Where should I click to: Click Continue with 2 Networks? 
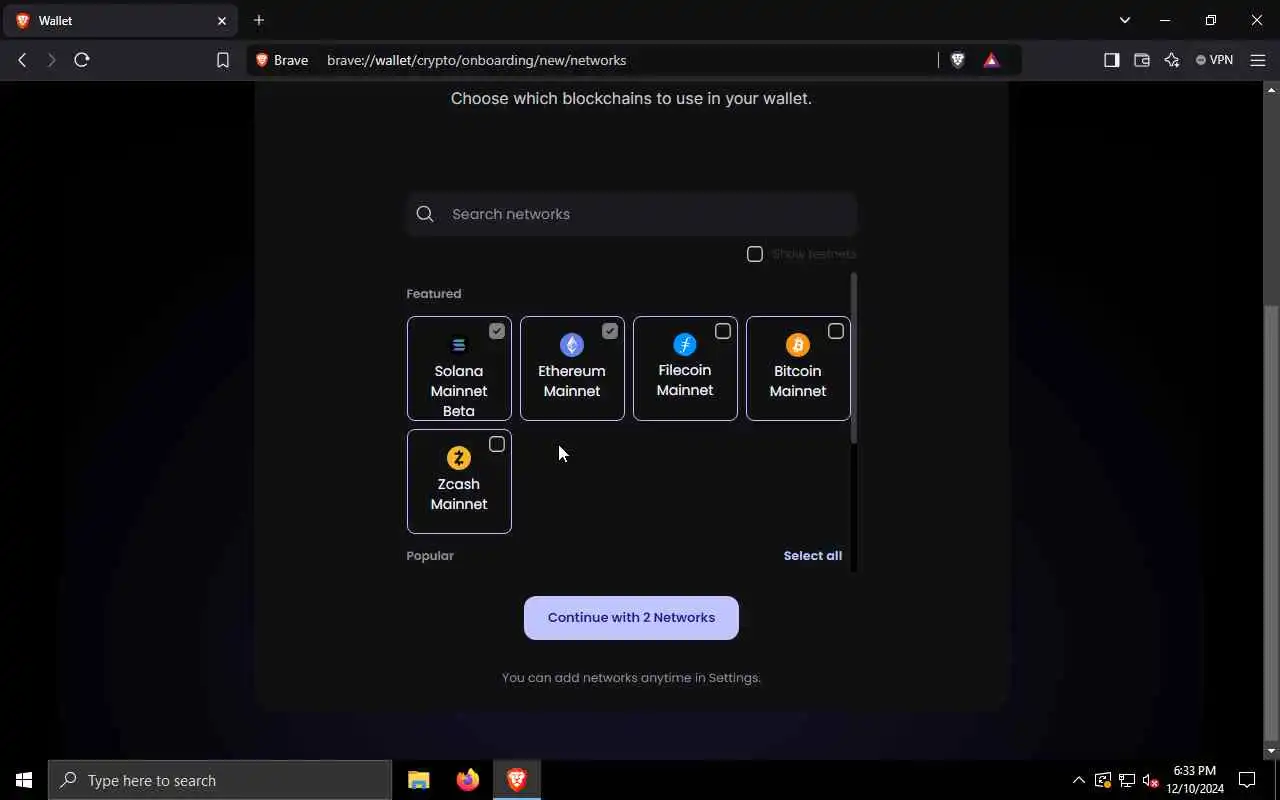[631, 618]
